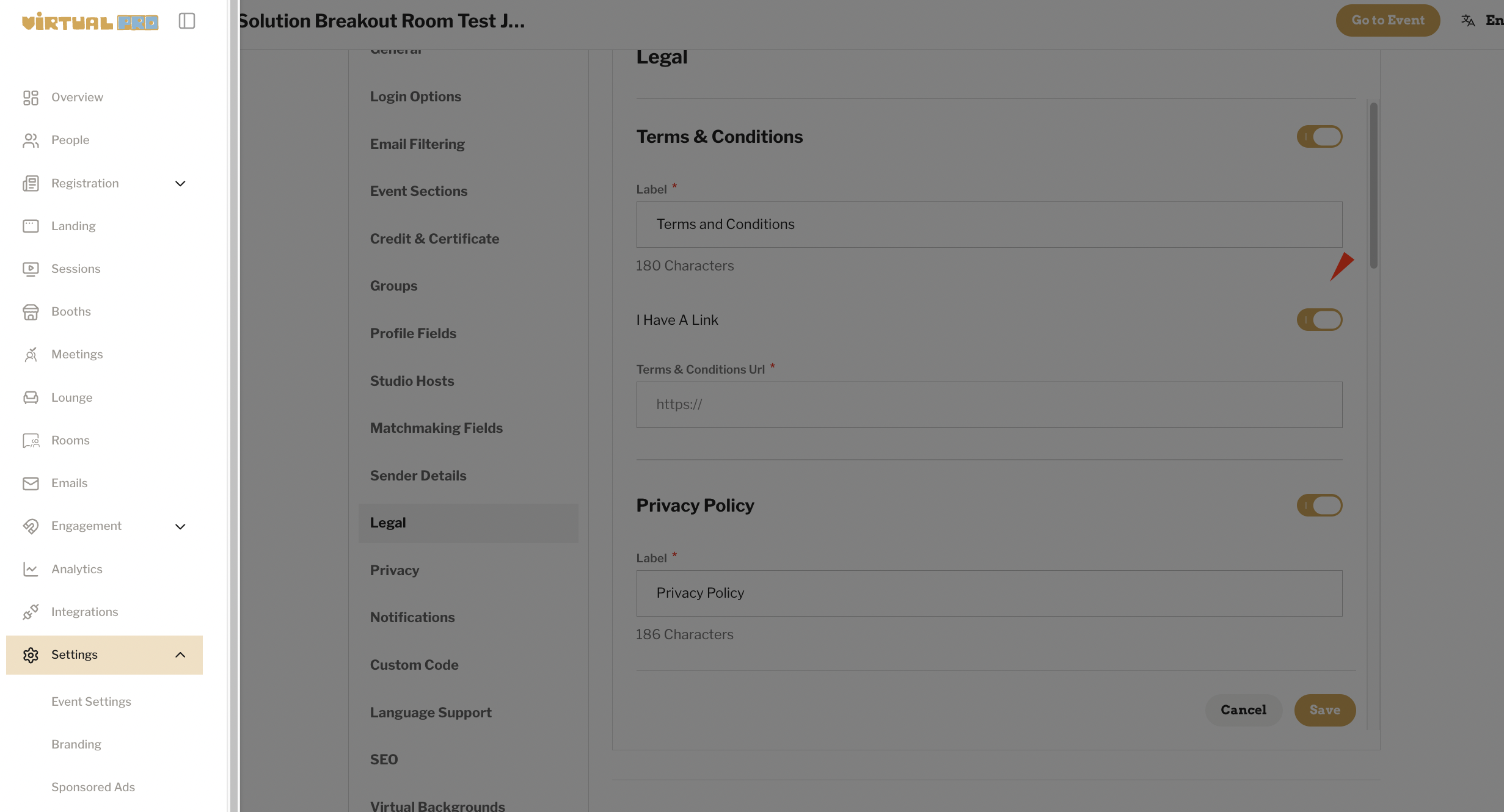Screen dimensions: 1504x812
Task: Toggle the I Have A Link switch
Action: pos(1320,320)
